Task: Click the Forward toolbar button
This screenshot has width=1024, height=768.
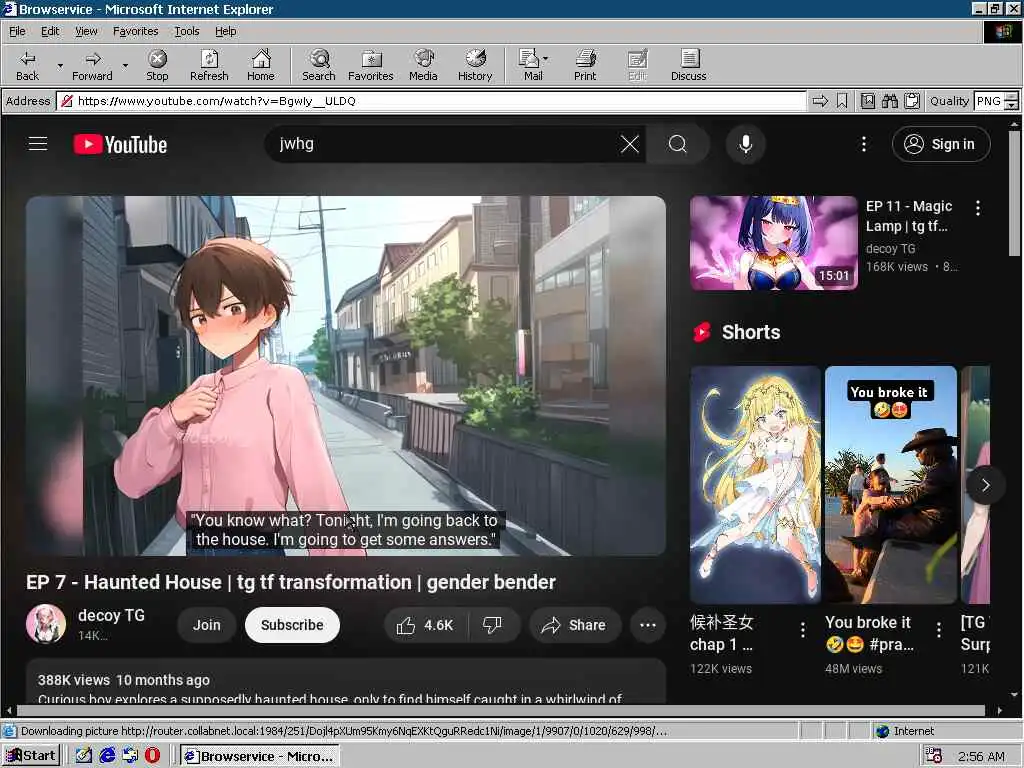Action: [92, 65]
